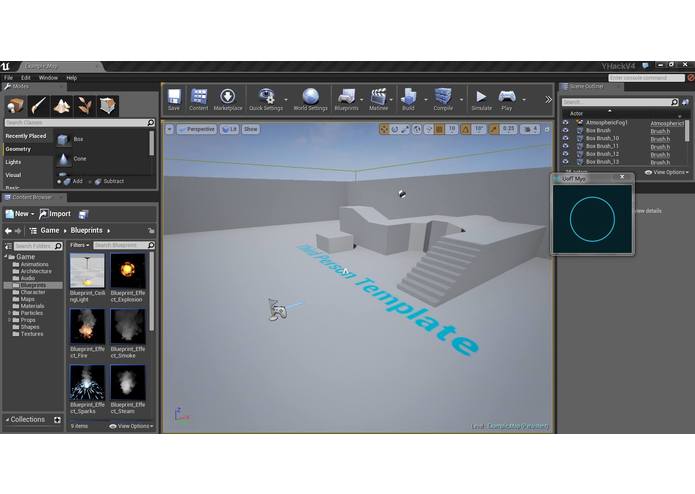Open the Edit menu
Screen dimensions: 695x494
[26, 78]
